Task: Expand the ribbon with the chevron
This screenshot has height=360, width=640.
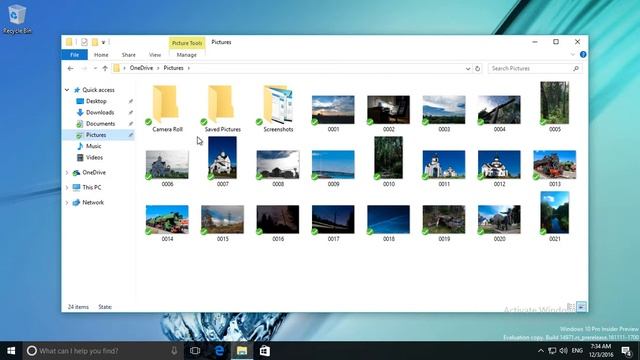Action: (573, 54)
